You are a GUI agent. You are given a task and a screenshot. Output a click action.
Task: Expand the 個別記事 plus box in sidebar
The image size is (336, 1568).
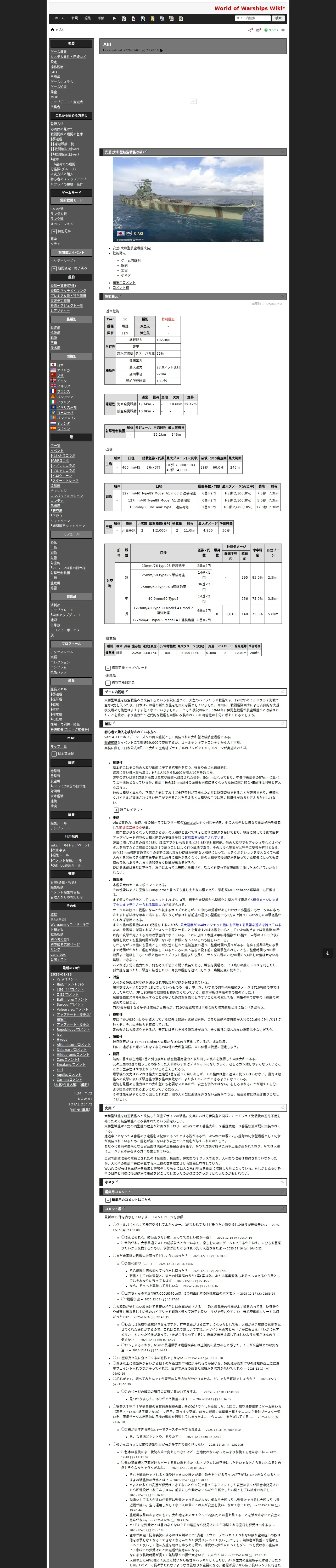tap(54, 231)
